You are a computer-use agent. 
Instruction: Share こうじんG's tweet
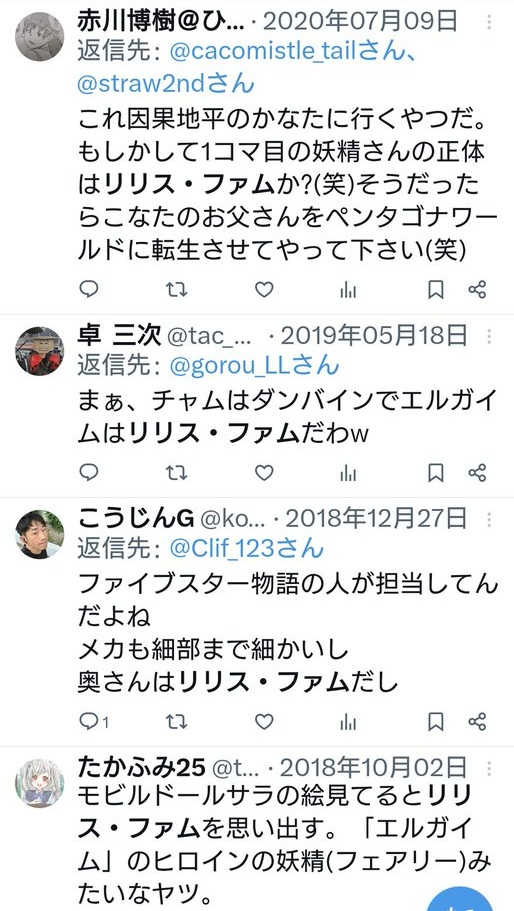pyautogui.click(x=477, y=722)
